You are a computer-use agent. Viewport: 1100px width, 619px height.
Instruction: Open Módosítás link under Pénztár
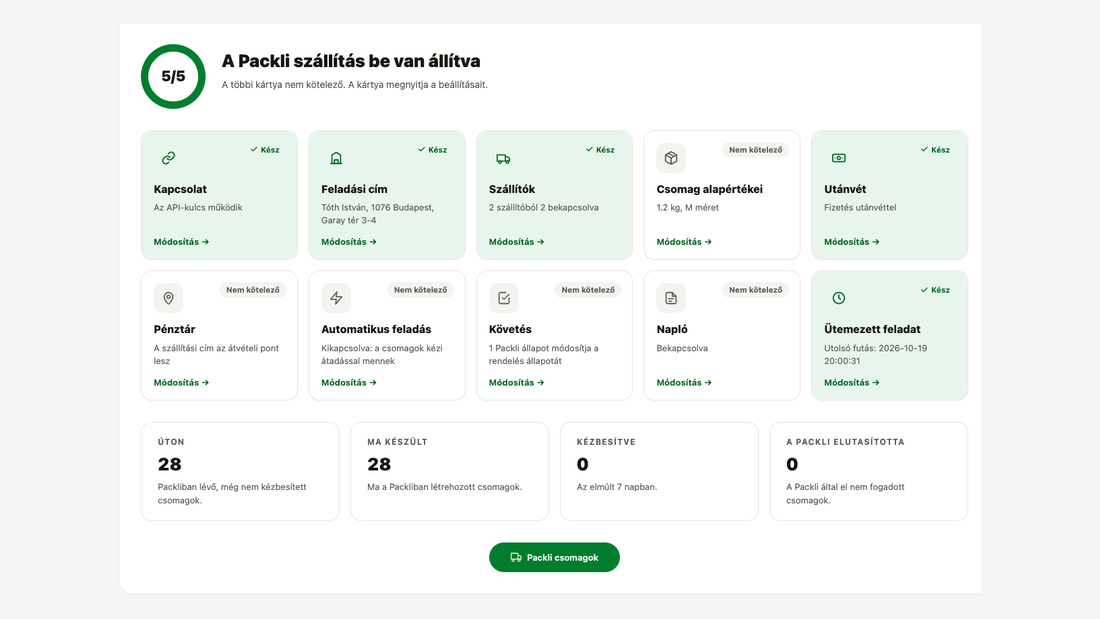[181, 382]
